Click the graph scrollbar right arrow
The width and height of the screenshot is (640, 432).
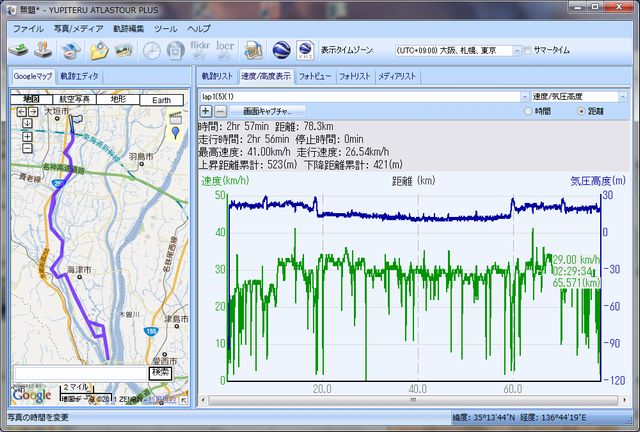pos(624,400)
